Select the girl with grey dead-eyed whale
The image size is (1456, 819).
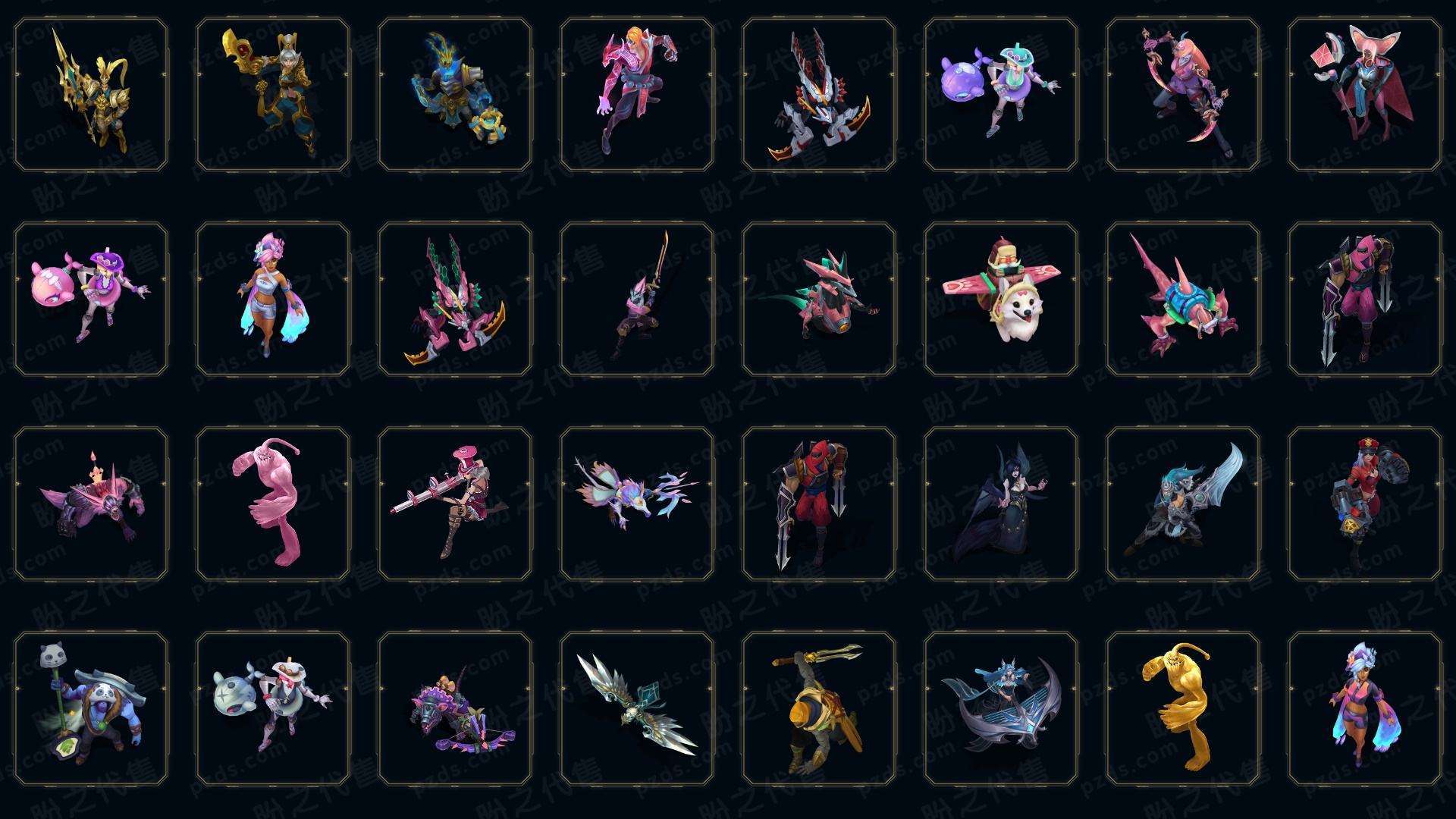(273, 708)
